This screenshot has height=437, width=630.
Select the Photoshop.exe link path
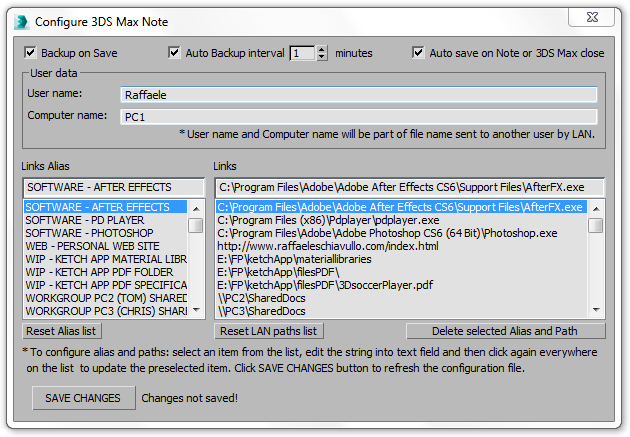pyautogui.click(x=401, y=233)
